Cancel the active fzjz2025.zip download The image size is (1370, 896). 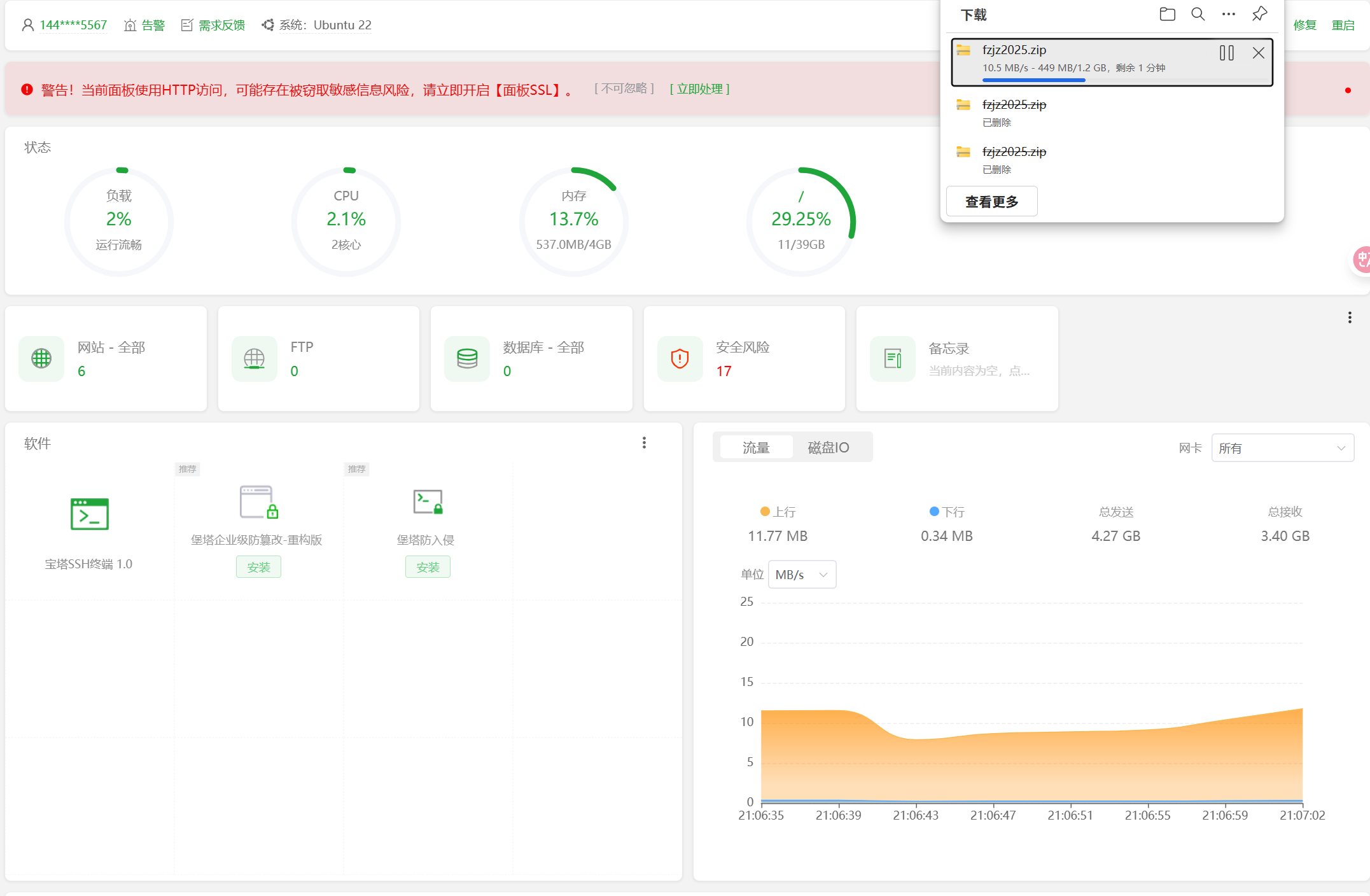[1258, 53]
